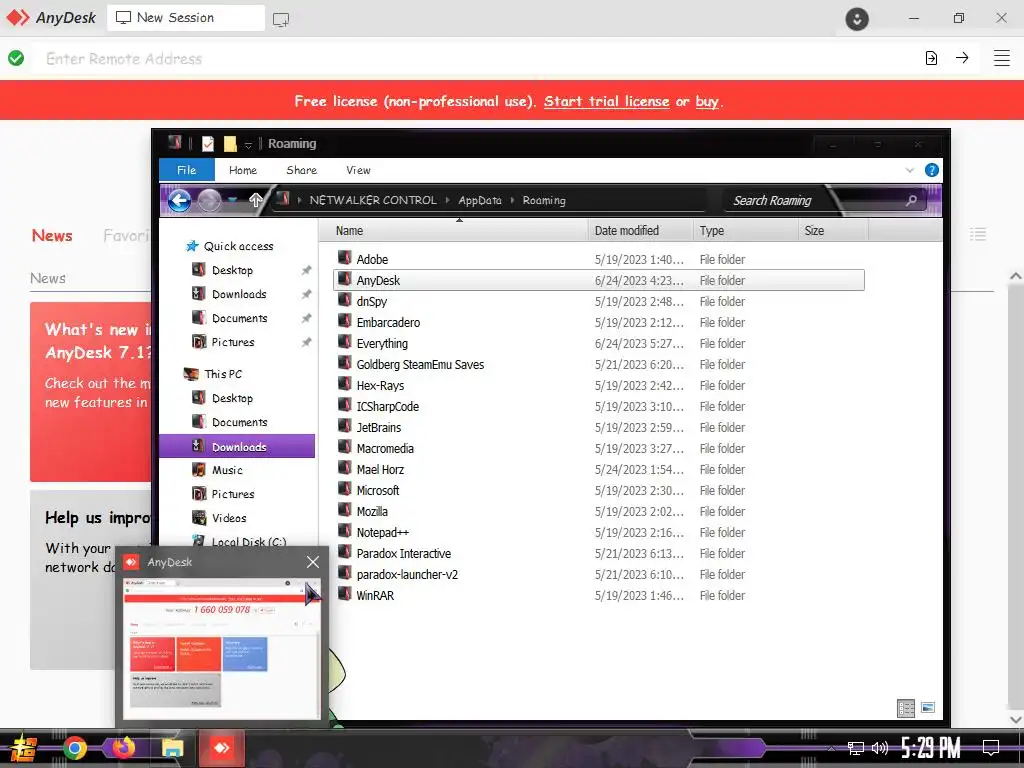This screenshot has height=768, width=1024.
Task: Expand breadcrumb arrow before Roaming
Action: [512, 200]
